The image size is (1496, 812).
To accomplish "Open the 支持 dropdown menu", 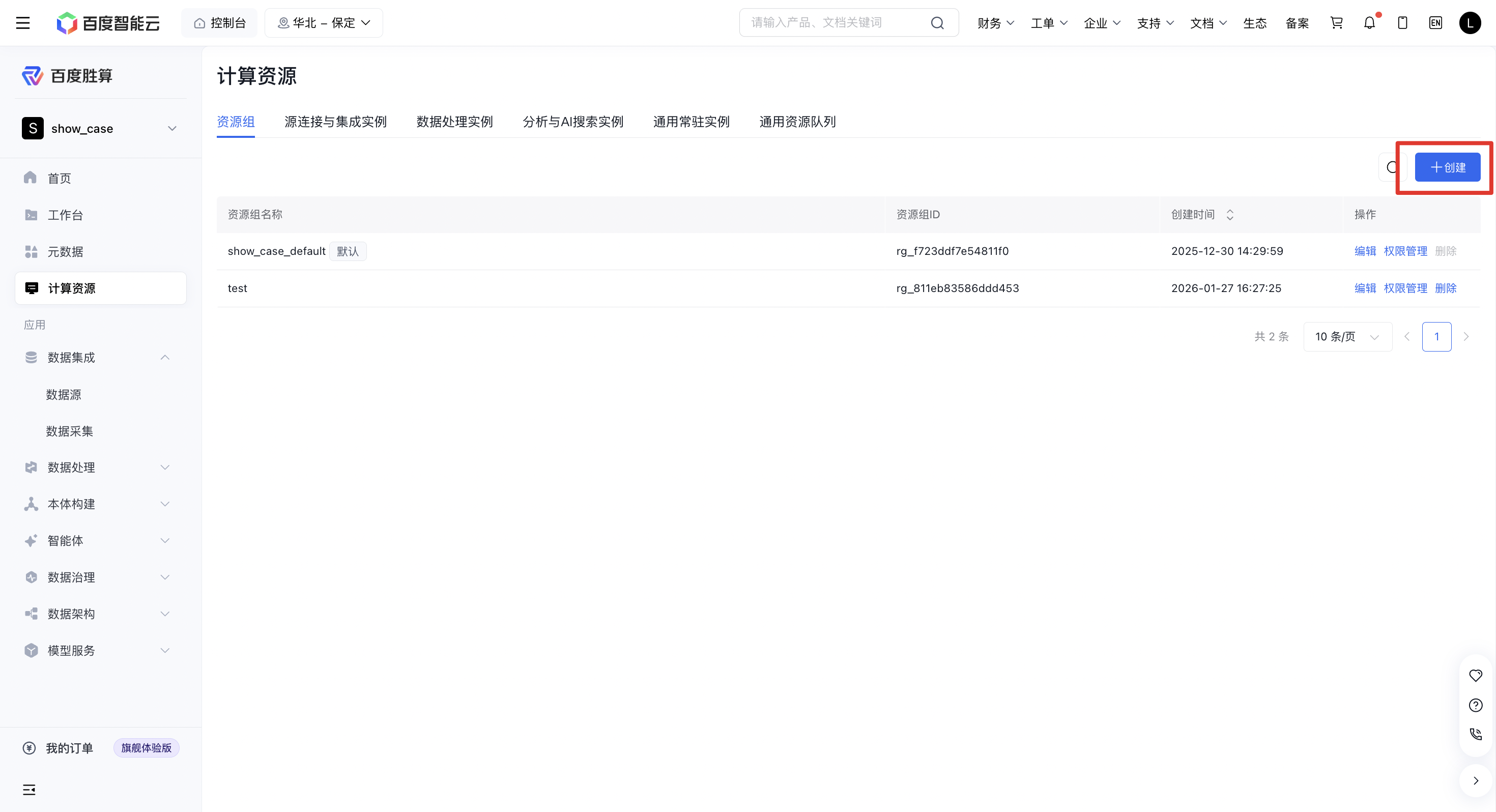I will point(1155,23).
